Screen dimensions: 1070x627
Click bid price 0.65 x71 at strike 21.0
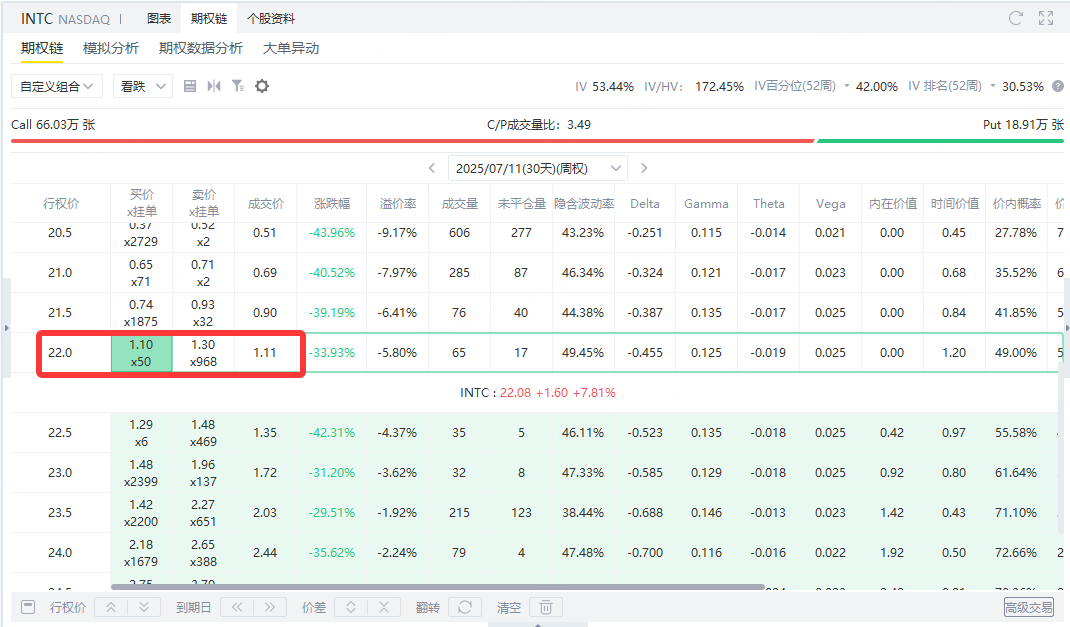pos(141,273)
